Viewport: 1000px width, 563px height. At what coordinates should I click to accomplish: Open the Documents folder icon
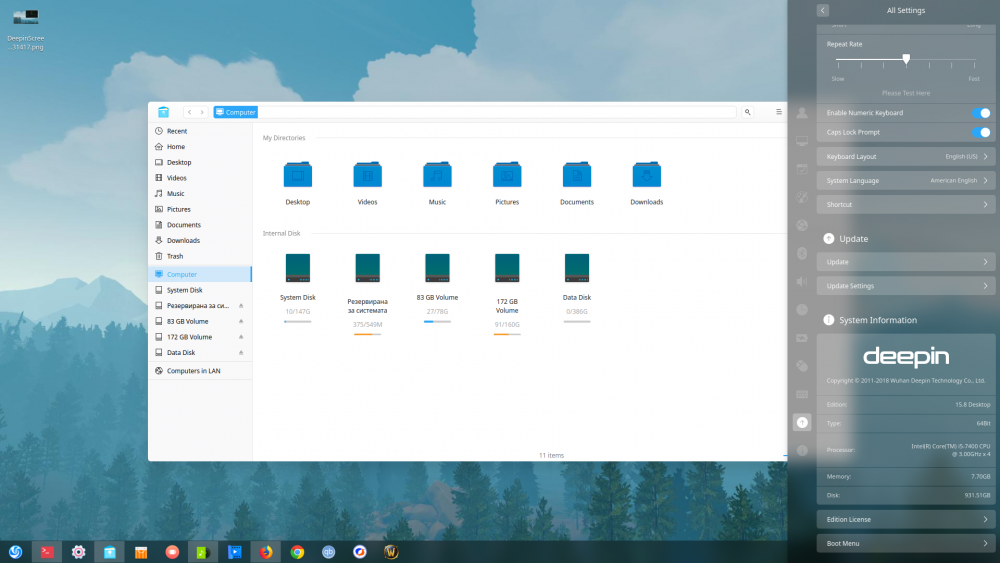point(577,175)
